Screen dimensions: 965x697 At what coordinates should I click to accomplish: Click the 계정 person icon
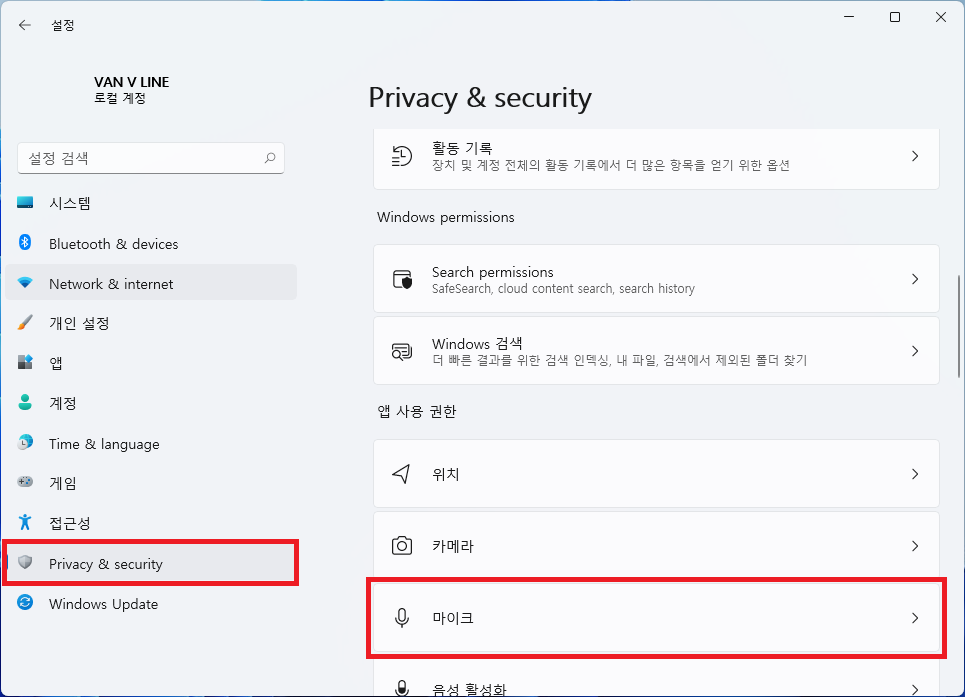click(25, 402)
